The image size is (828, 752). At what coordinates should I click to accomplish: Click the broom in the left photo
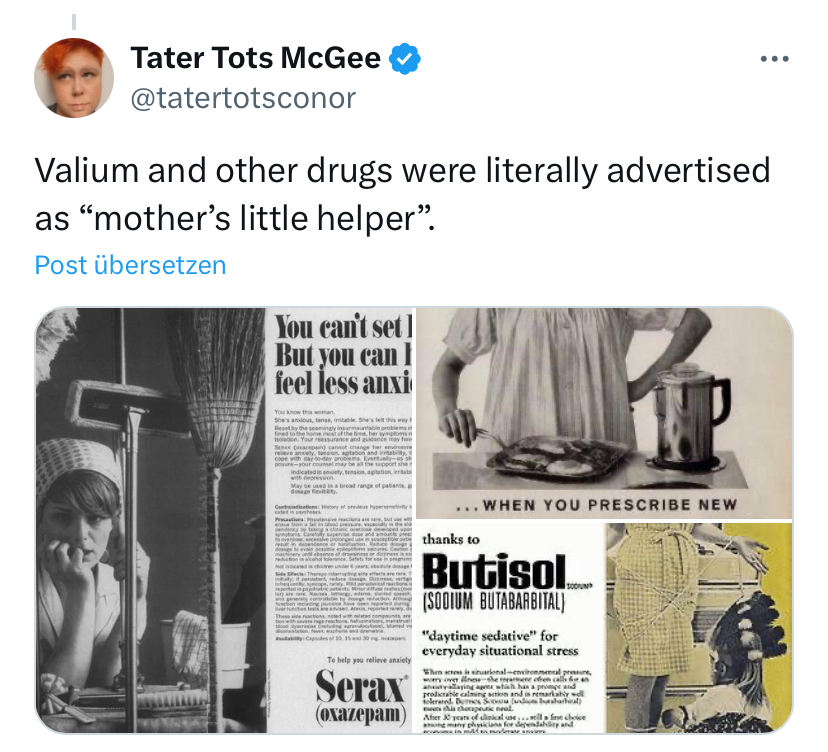pyautogui.click(x=219, y=475)
